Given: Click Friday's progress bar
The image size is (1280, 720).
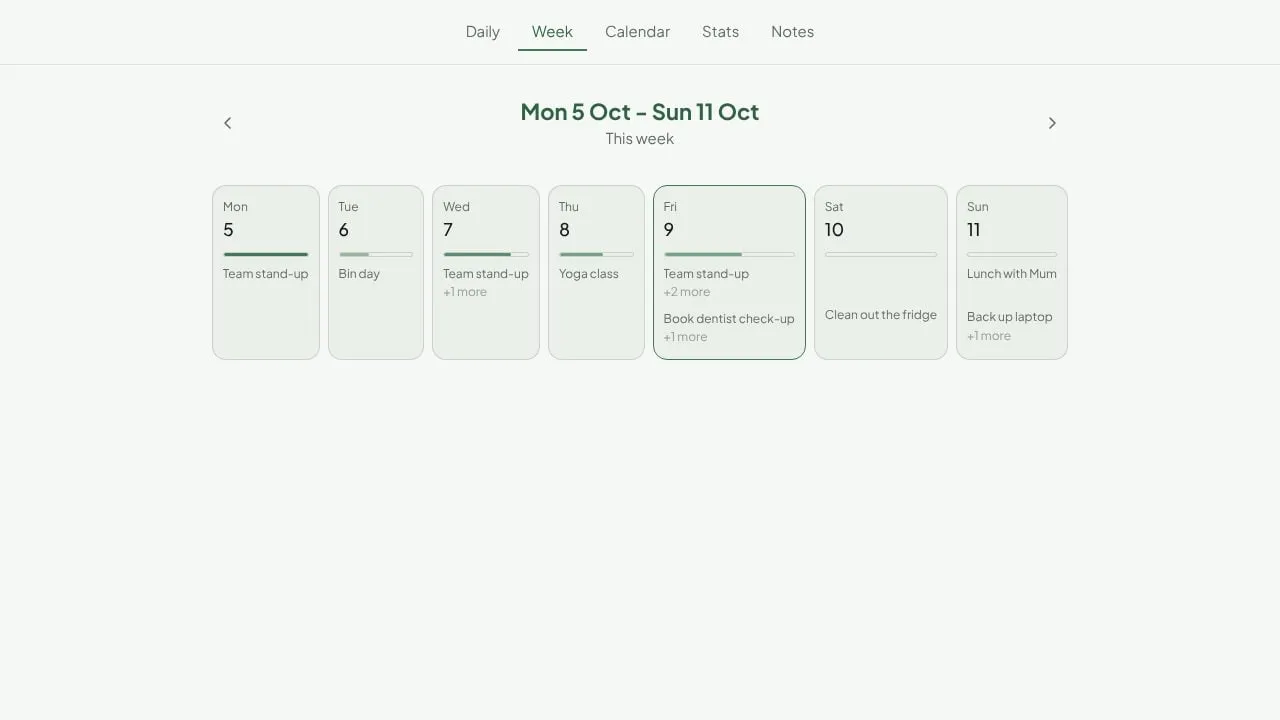Looking at the screenshot, I should pyautogui.click(x=729, y=254).
